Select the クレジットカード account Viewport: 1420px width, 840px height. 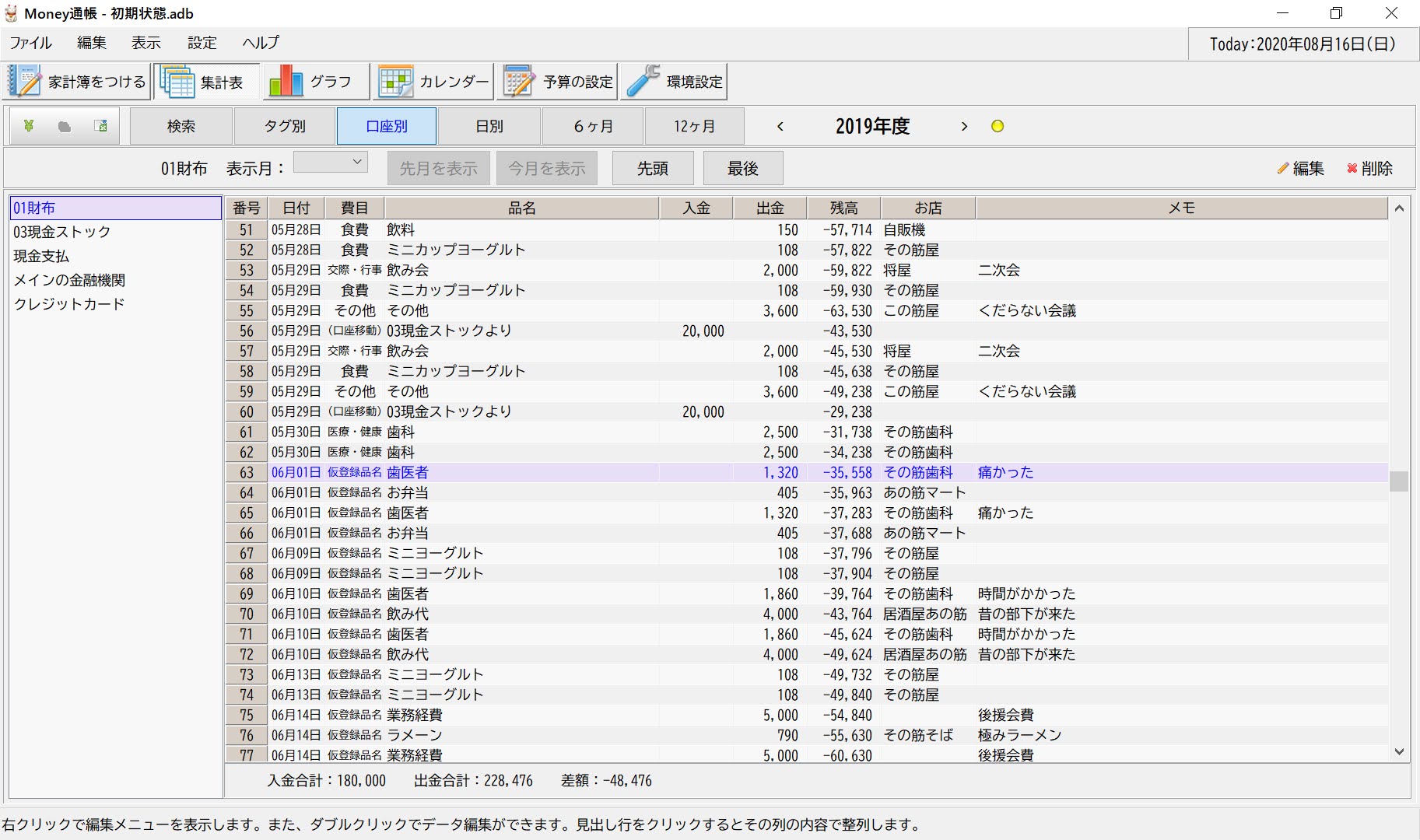pos(116,304)
